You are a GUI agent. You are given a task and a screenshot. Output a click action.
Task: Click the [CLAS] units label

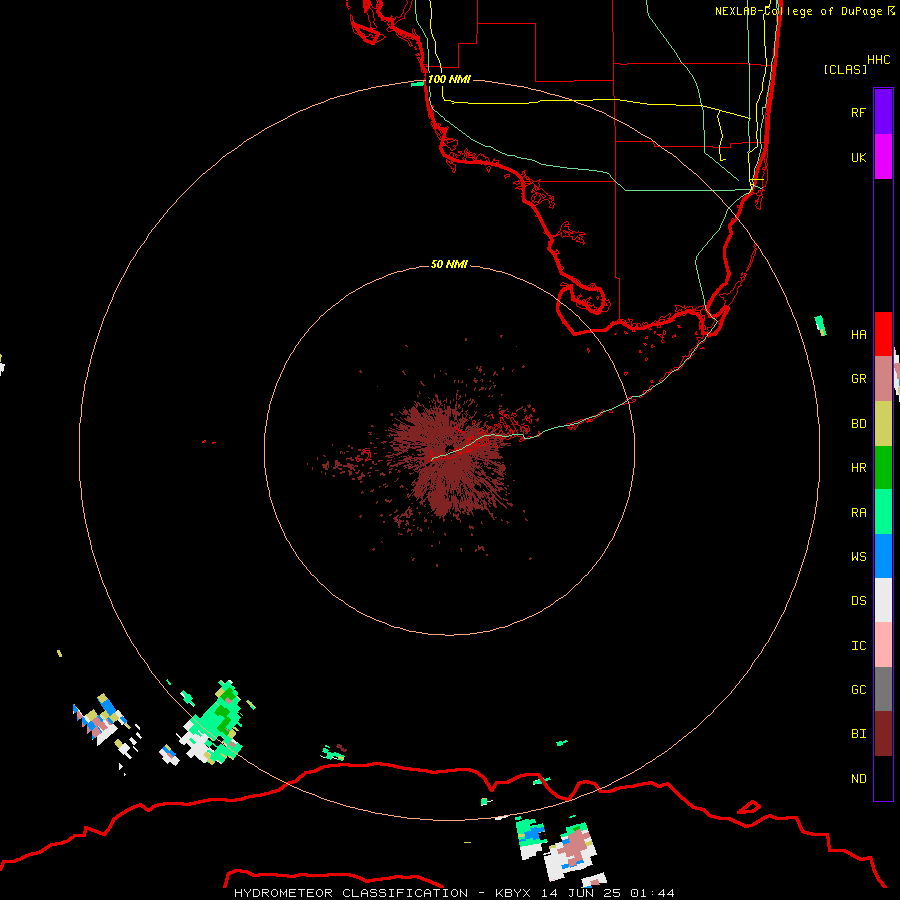[845, 69]
